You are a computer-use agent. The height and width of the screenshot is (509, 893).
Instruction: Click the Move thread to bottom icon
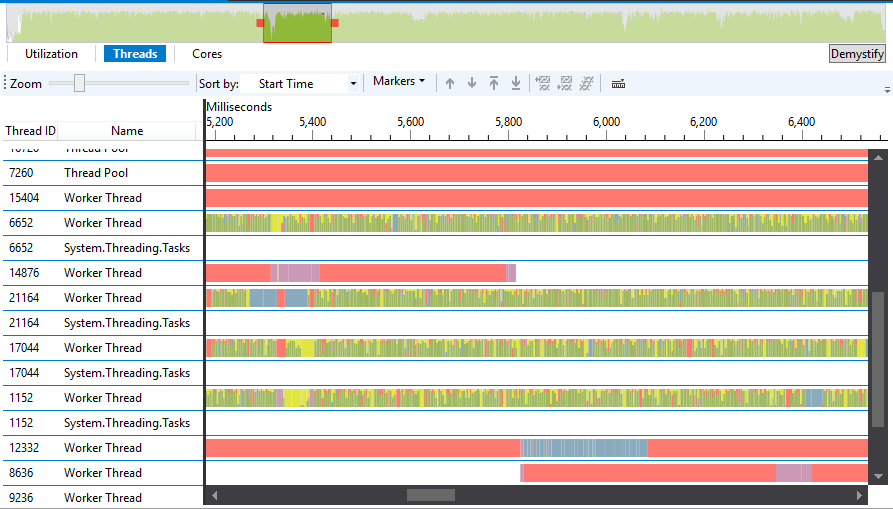[x=515, y=84]
